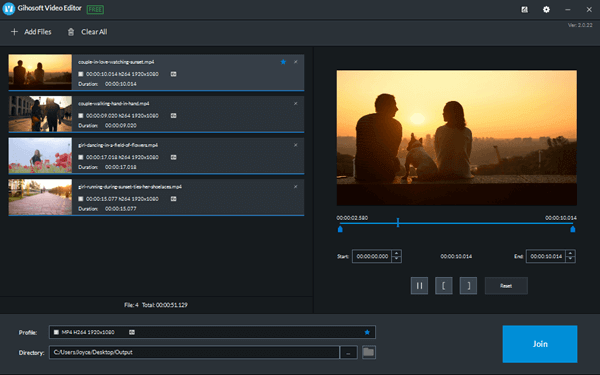Click the Clear All button

tap(88, 32)
